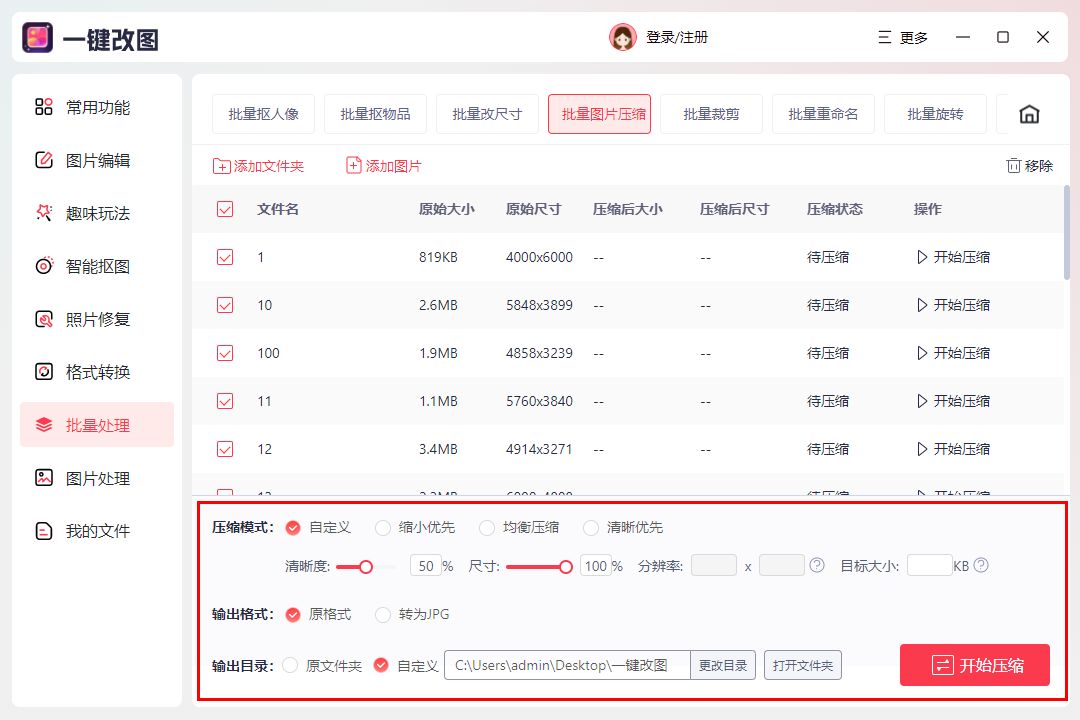Click the 清晰度 slider handle
The image size is (1080, 720).
[366, 567]
